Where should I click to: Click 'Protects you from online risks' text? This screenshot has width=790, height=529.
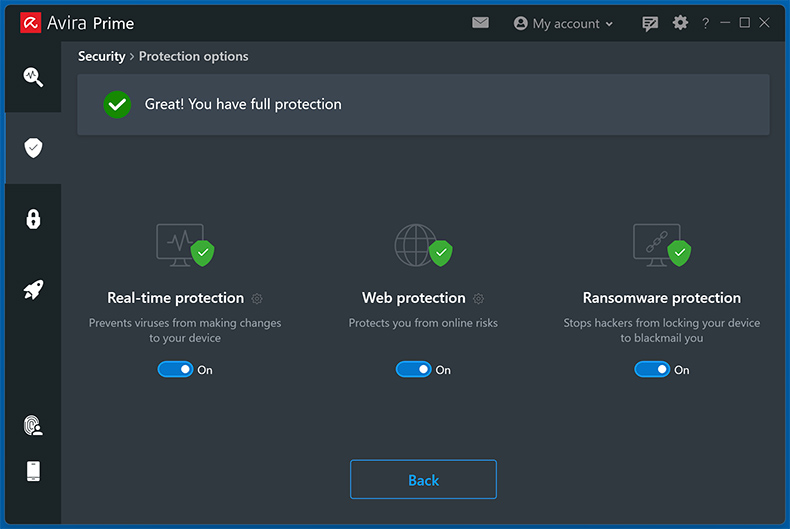click(423, 323)
